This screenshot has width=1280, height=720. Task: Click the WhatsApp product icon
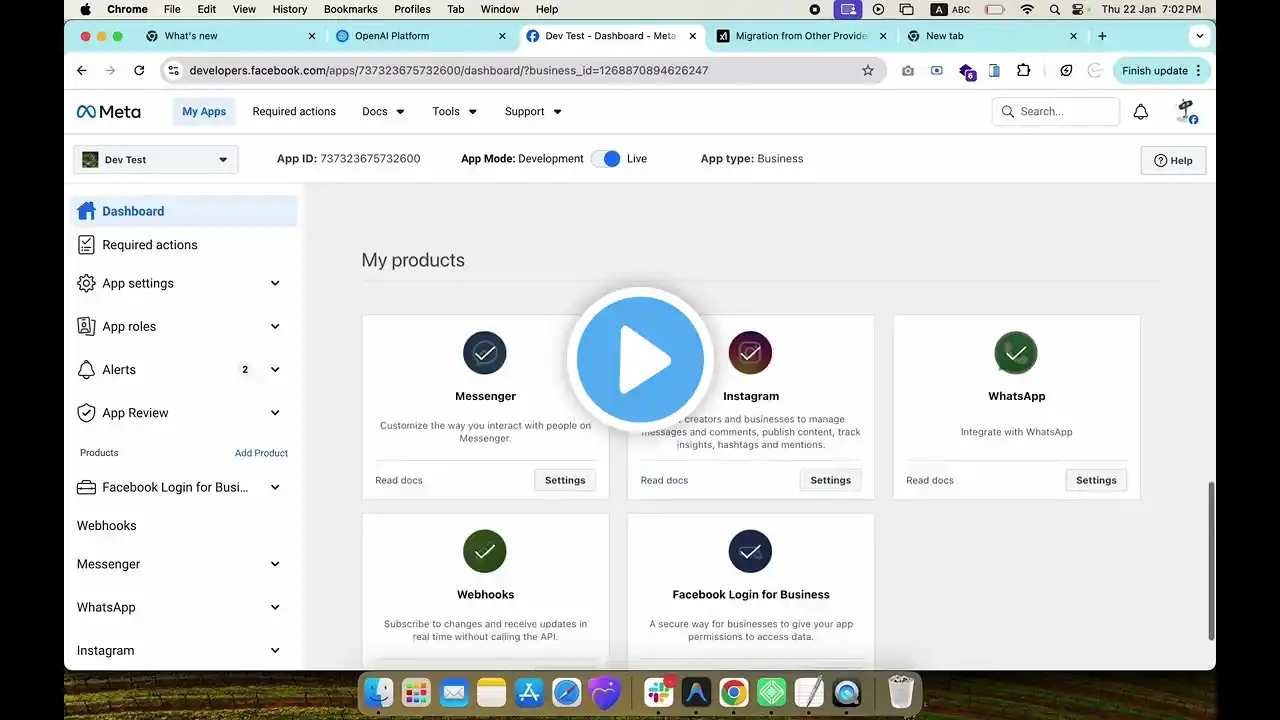[1016, 353]
